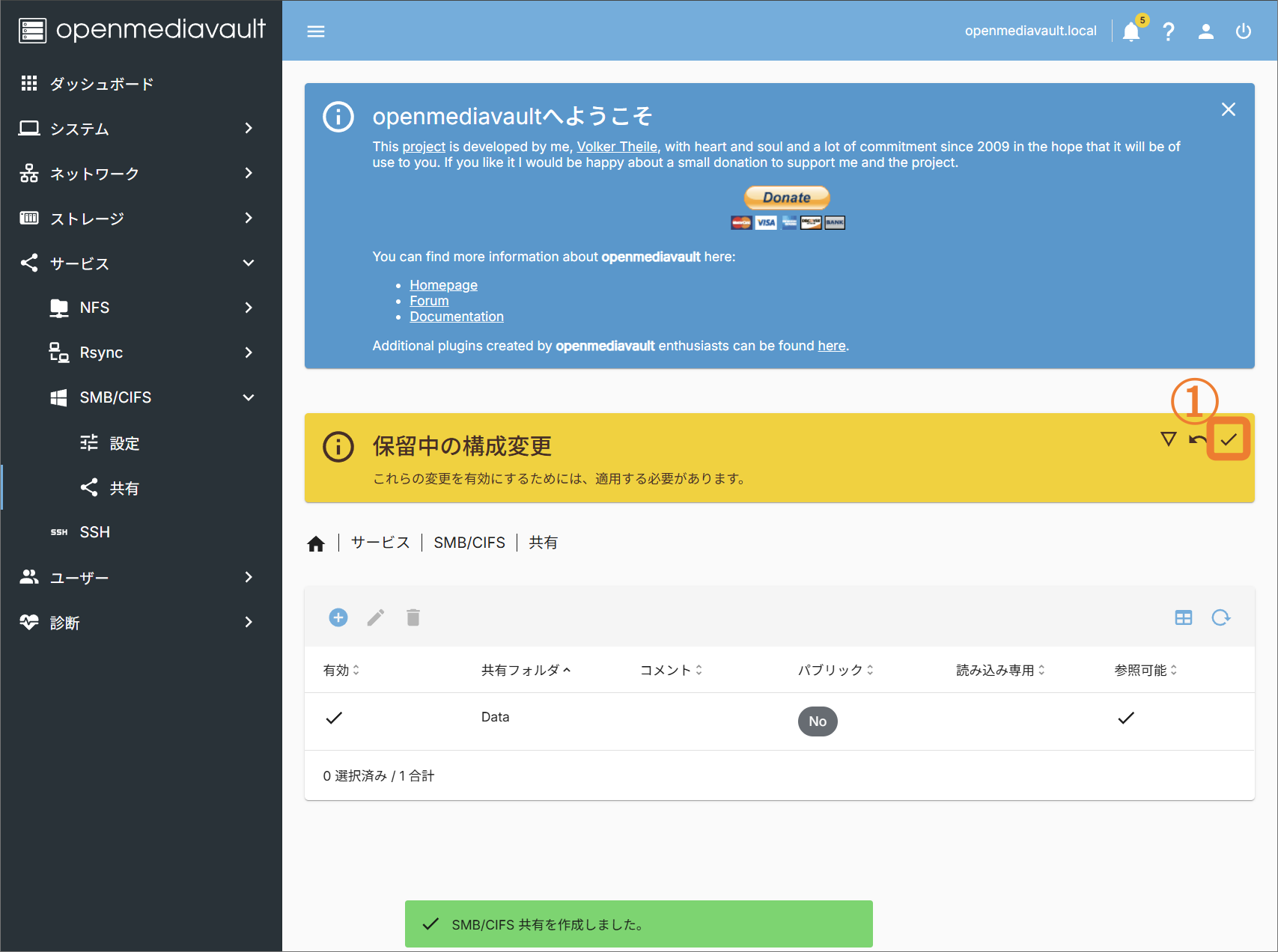Open the column visibility table icon
This screenshot has height=952, width=1278.
1184,617
